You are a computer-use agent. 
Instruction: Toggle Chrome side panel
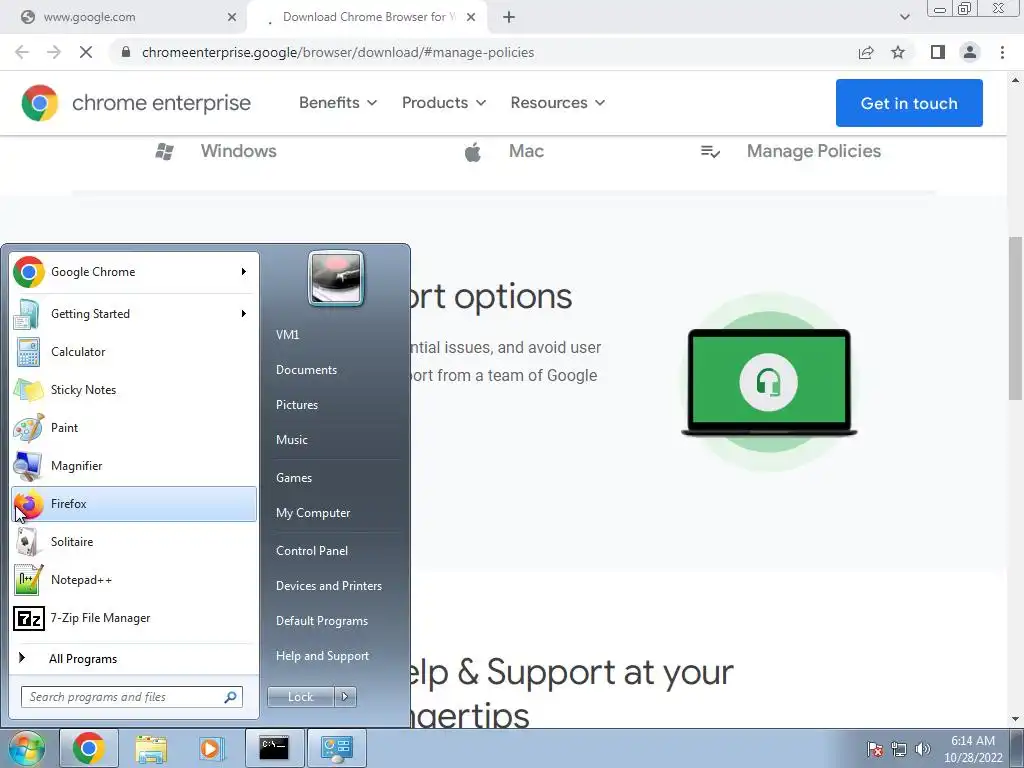[x=938, y=52]
